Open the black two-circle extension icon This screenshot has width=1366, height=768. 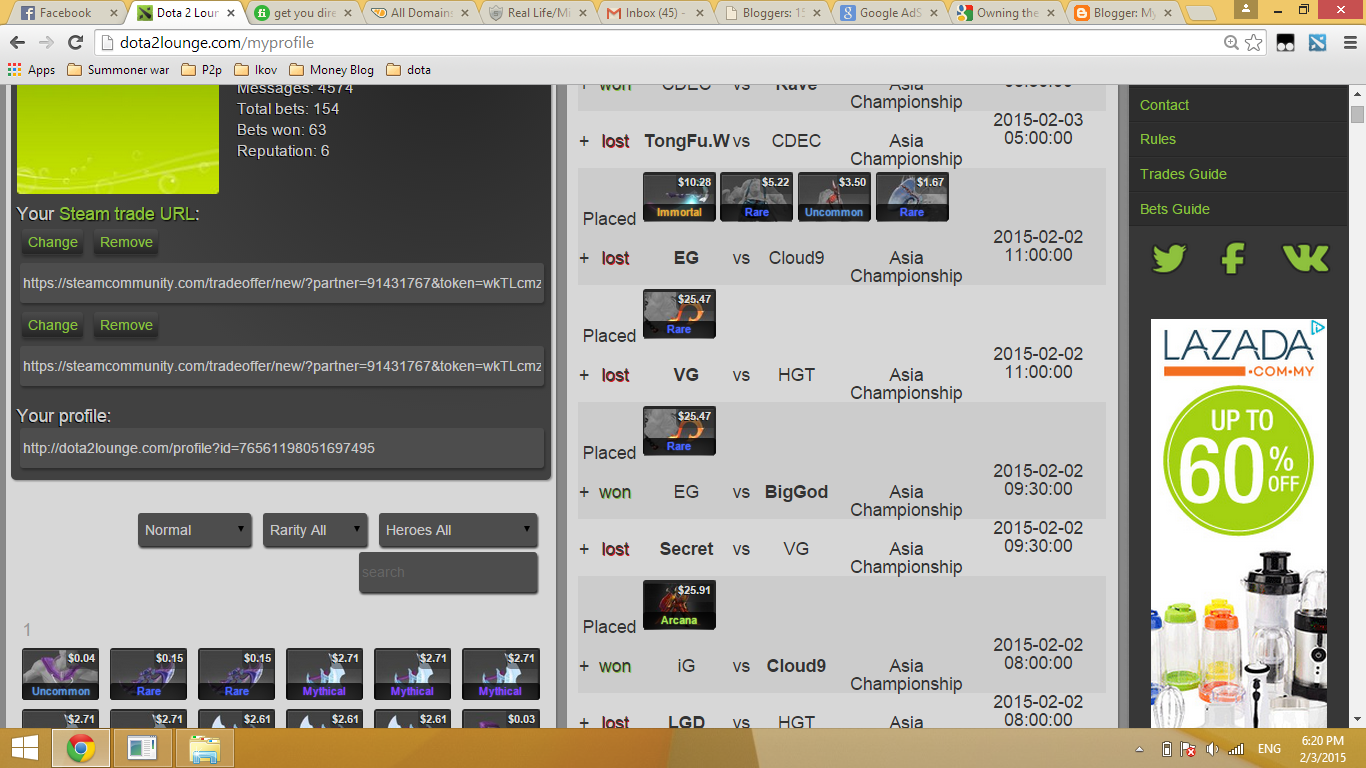pyautogui.click(x=1286, y=43)
